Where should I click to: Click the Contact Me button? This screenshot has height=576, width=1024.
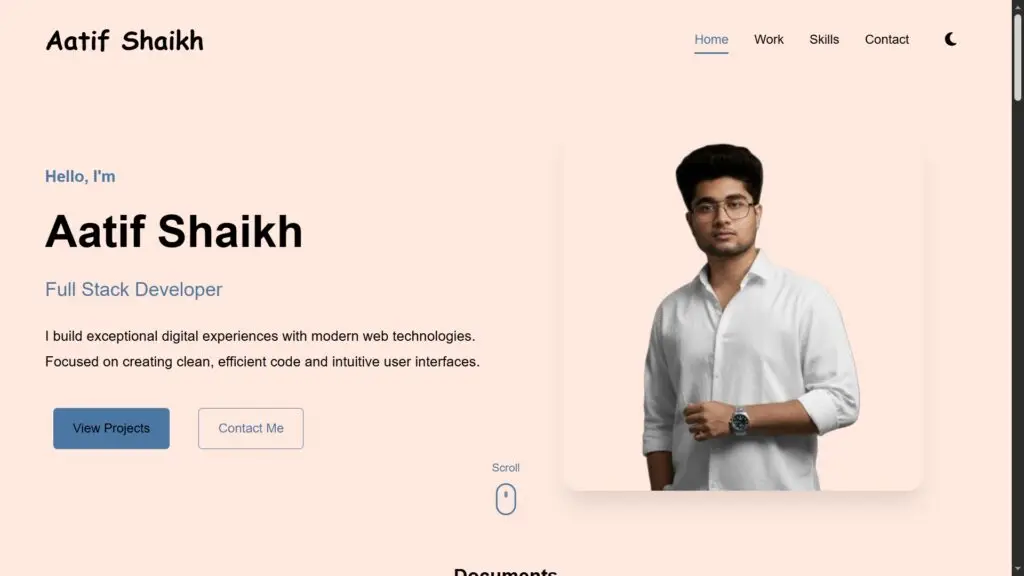(251, 428)
